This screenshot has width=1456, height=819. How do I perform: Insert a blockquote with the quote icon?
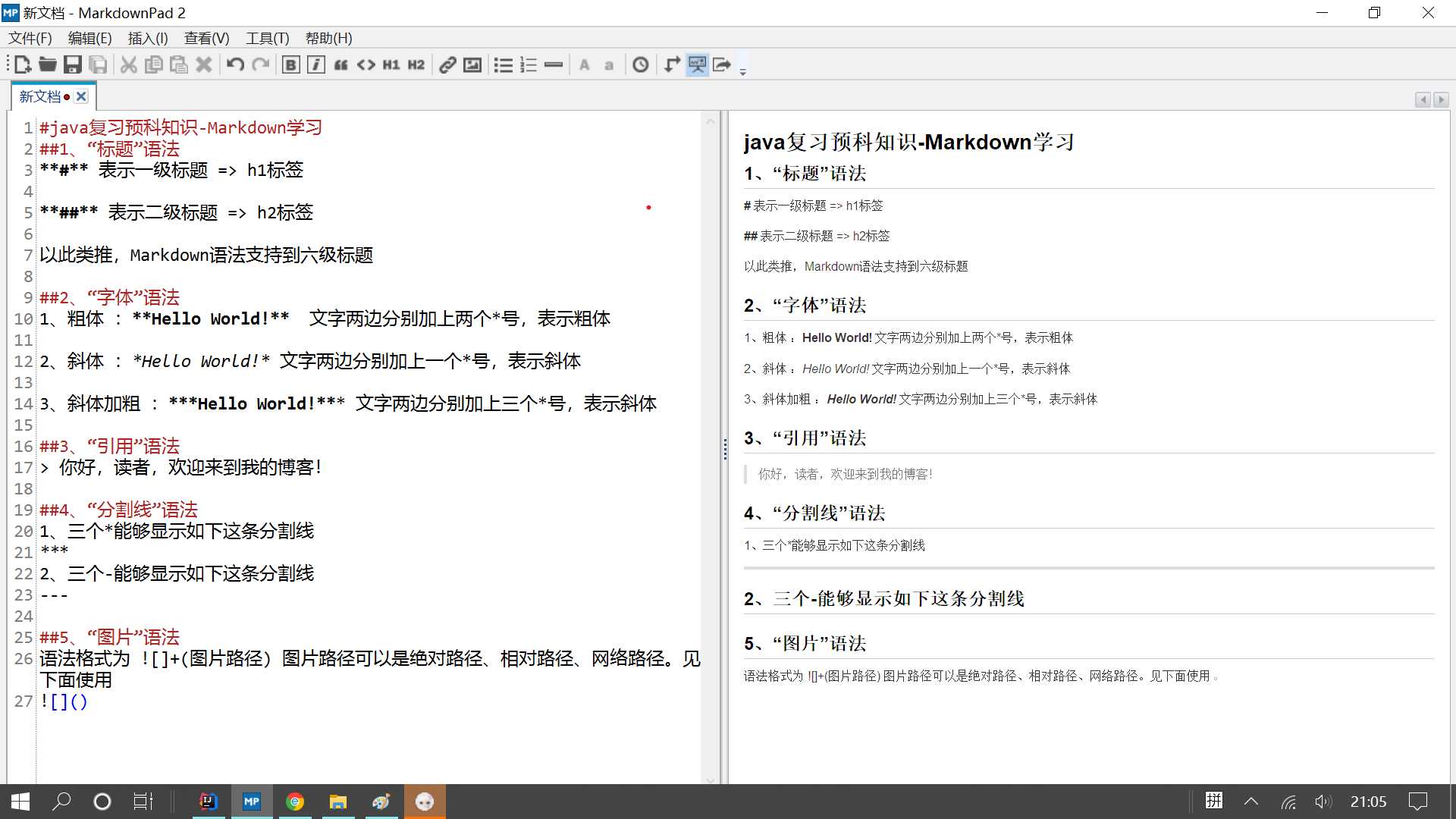pos(341,65)
